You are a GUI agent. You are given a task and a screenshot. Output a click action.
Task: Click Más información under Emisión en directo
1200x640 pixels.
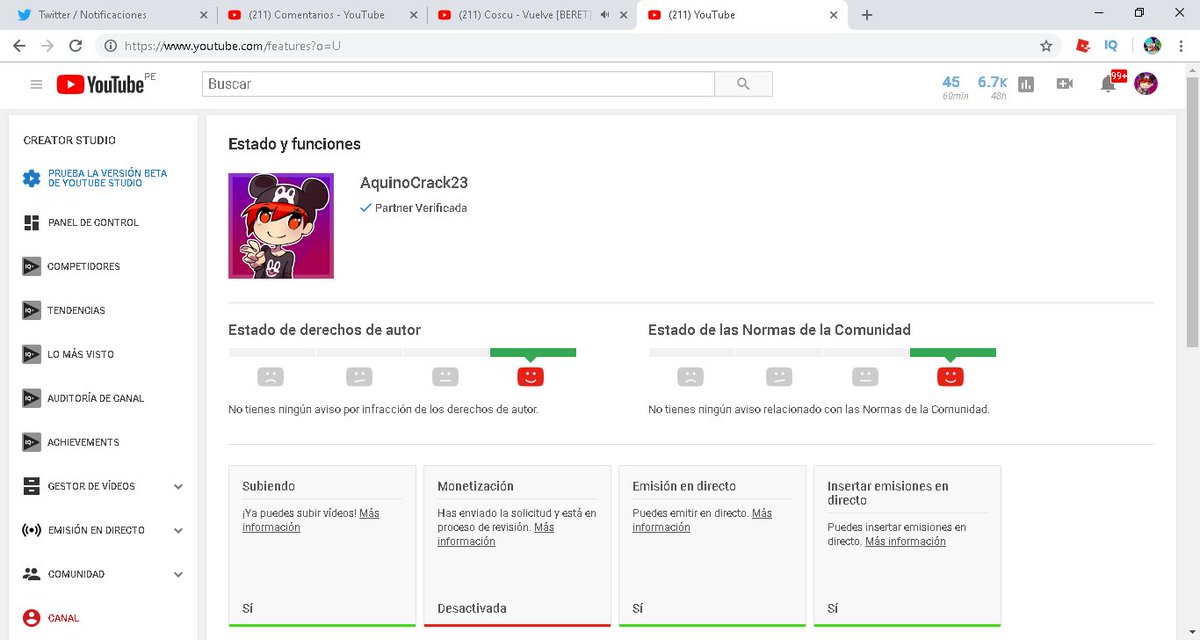(703, 520)
